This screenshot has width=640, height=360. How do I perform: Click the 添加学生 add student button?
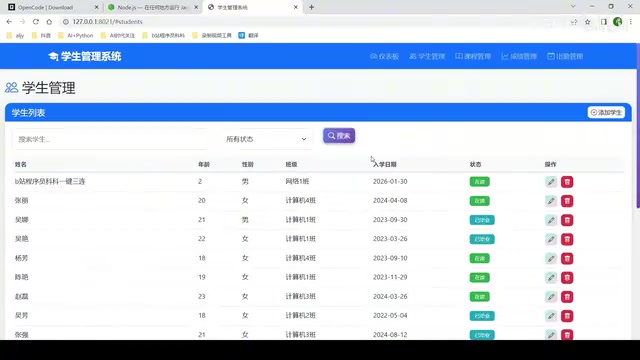pyautogui.click(x=606, y=112)
